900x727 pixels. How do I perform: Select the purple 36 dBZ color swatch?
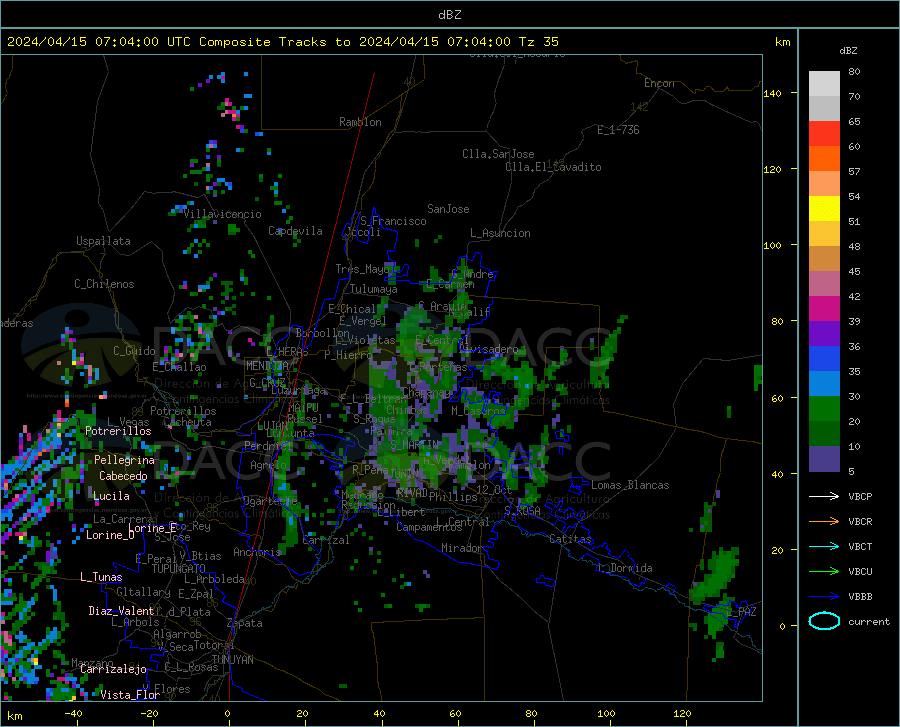coord(824,334)
